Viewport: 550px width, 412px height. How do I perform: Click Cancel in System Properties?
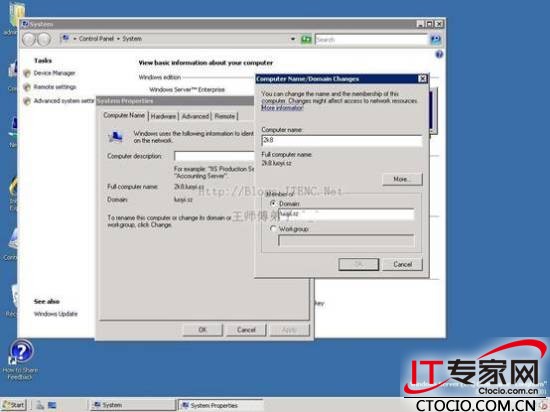pyautogui.click(x=246, y=330)
